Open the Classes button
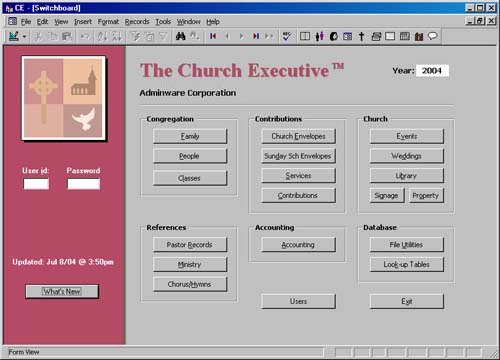 click(190, 178)
